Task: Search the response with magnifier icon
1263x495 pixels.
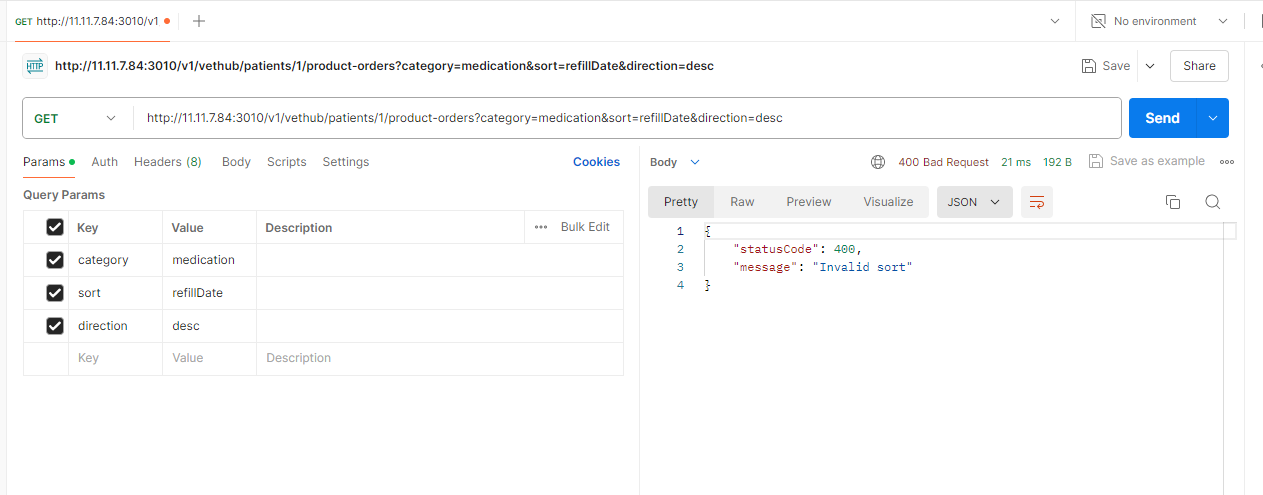Action: (x=1212, y=202)
